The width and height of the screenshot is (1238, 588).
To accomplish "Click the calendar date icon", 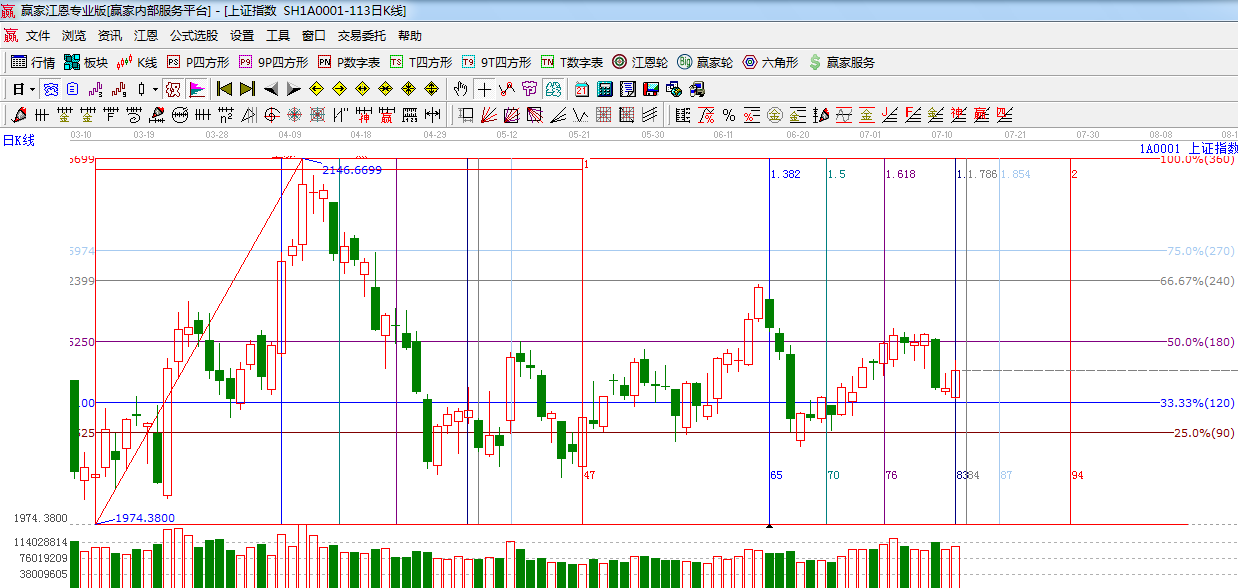I will (580, 89).
